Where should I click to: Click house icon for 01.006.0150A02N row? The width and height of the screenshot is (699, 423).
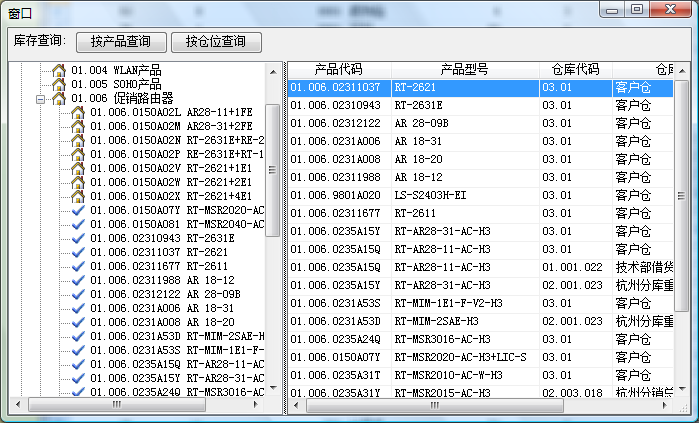point(78,140)
